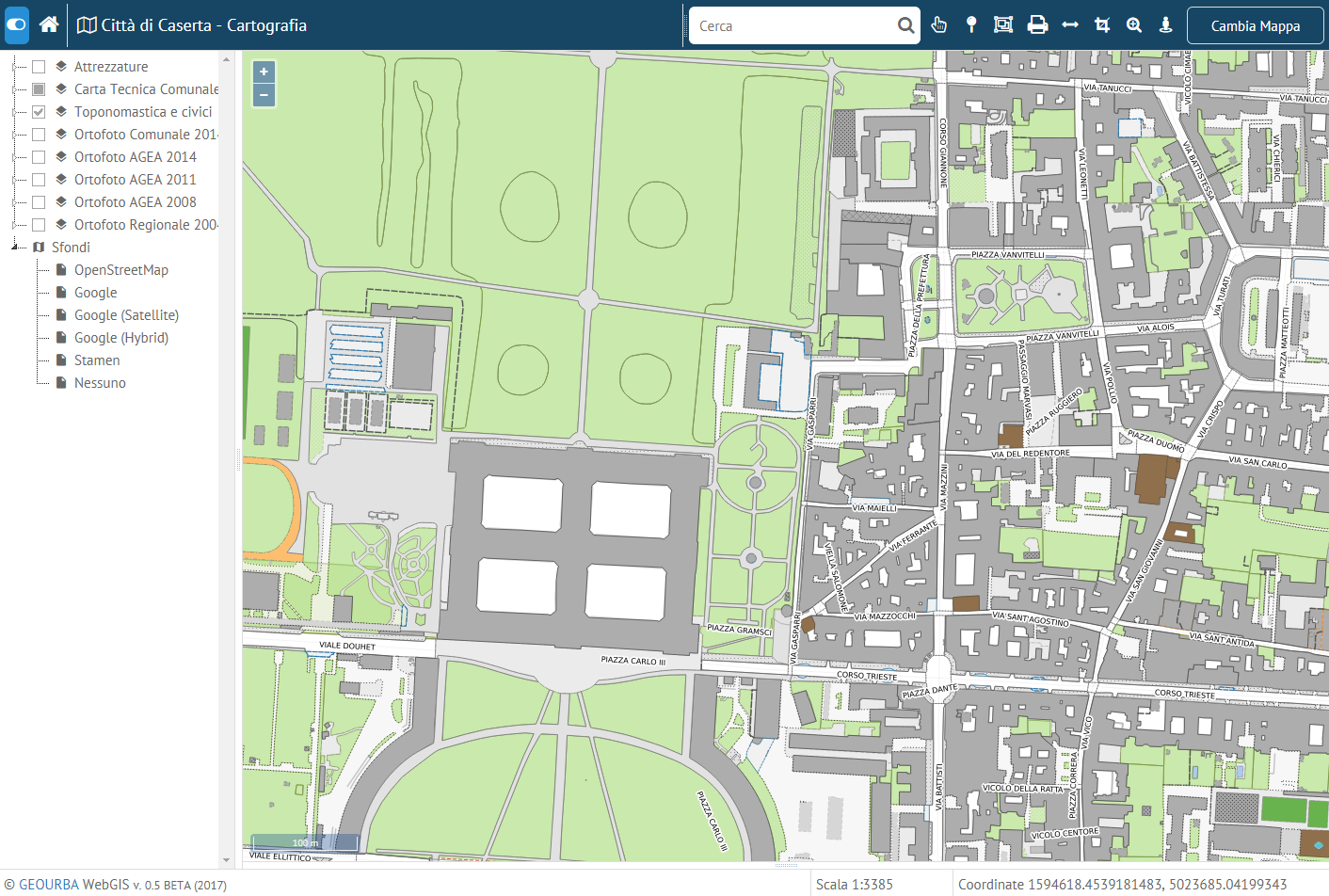
Task: Click the Google (Satellite) file icon
Action: [61, 315]
